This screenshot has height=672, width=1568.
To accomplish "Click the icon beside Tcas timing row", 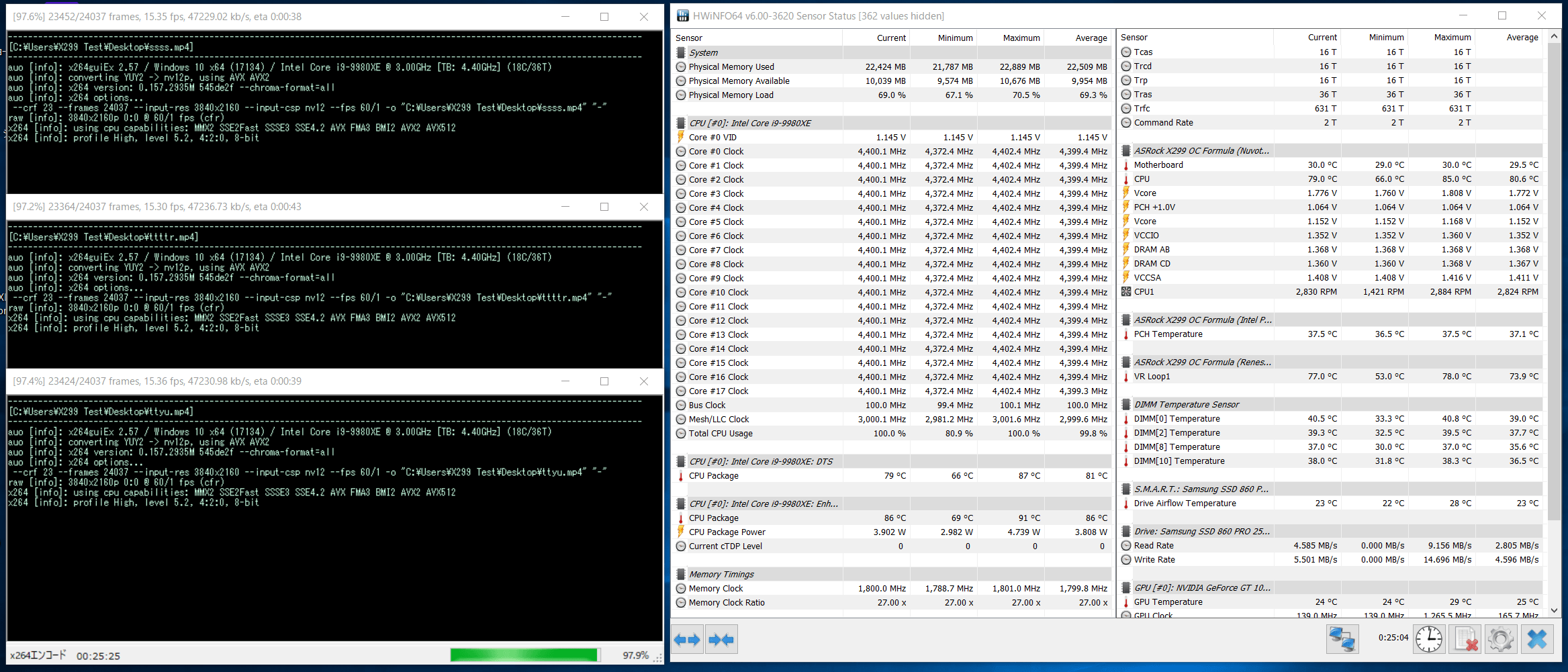I will (x=1126, y=52).
